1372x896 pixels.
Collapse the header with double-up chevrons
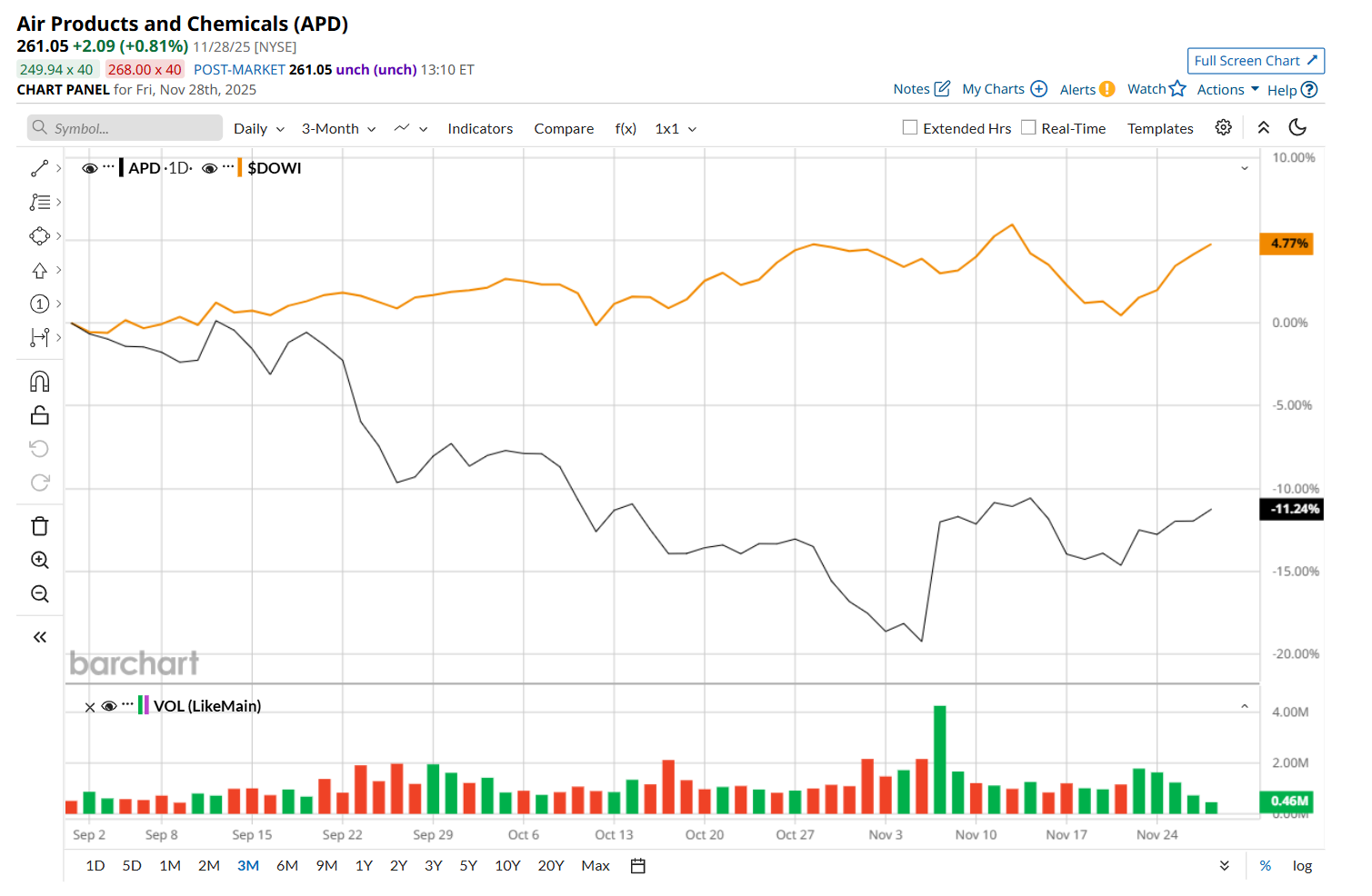(1264, 128)
